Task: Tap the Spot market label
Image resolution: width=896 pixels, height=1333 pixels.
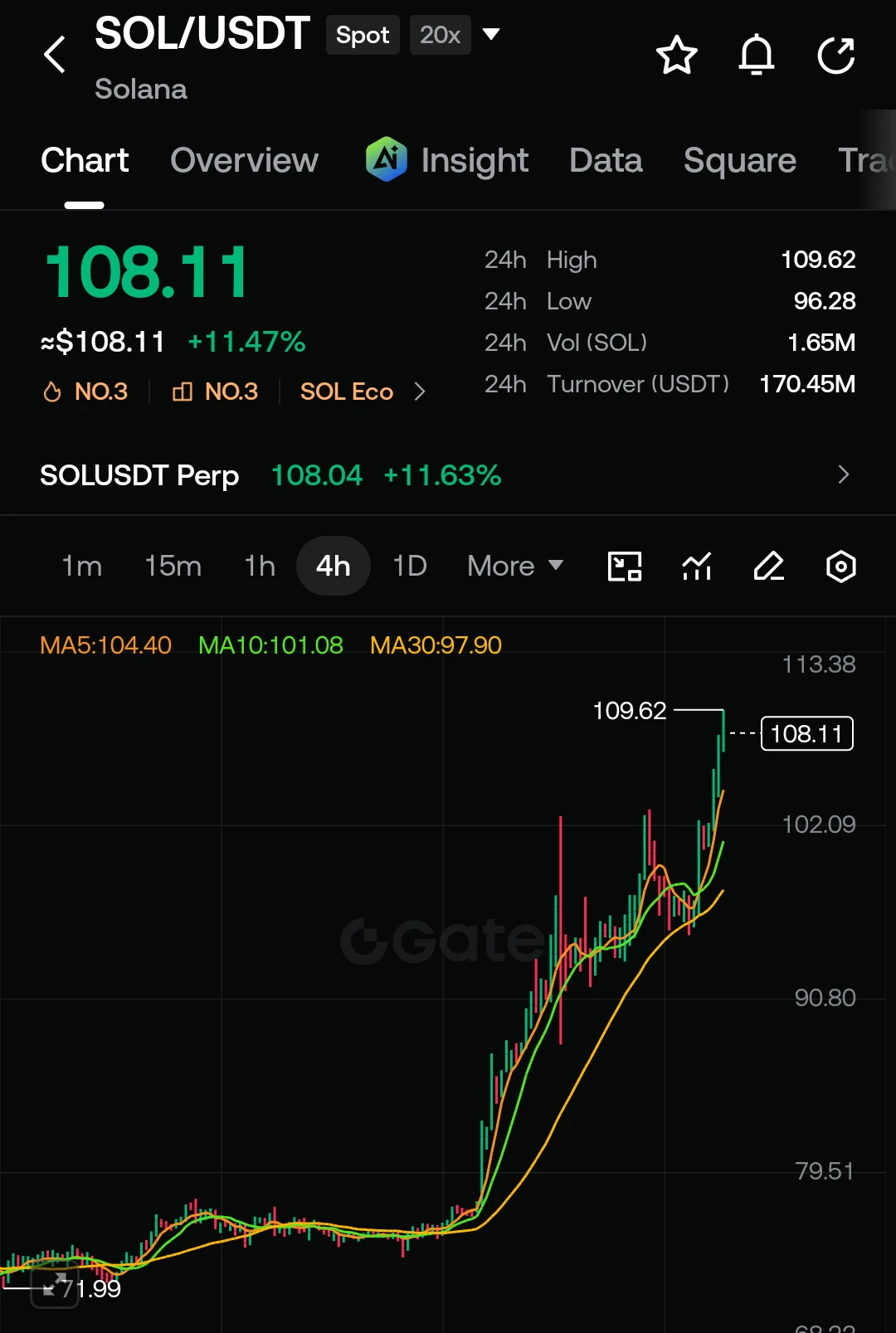Action: [x=363, y=35]
